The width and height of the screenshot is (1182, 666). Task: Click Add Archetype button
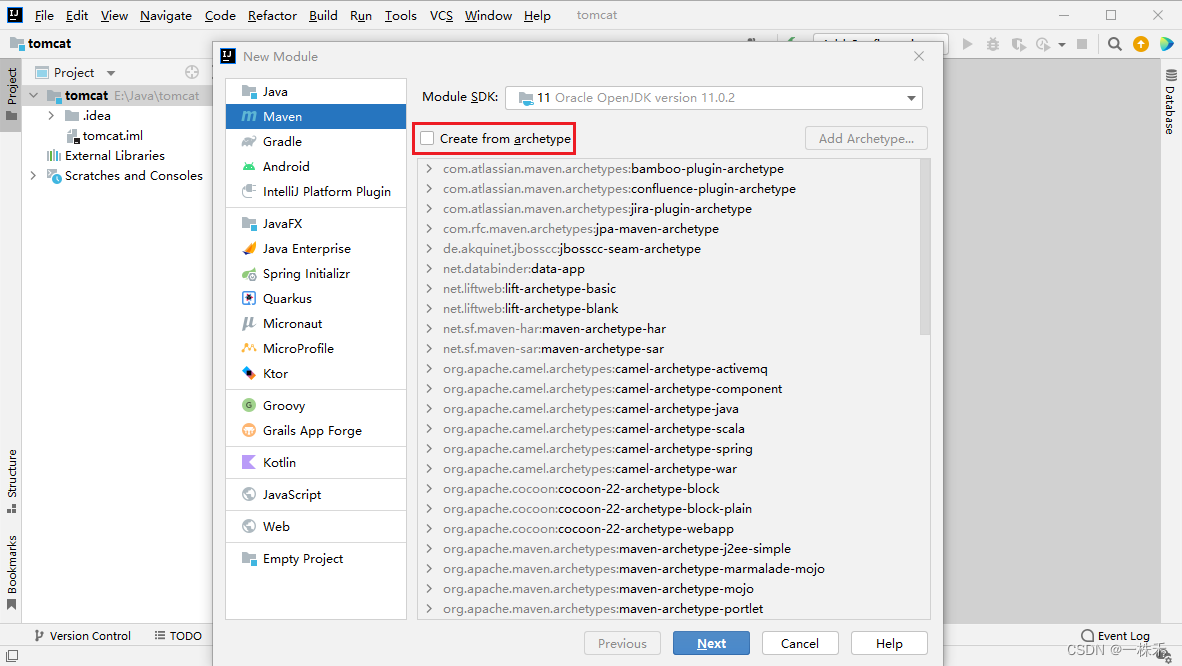click(x=866, y=139)
